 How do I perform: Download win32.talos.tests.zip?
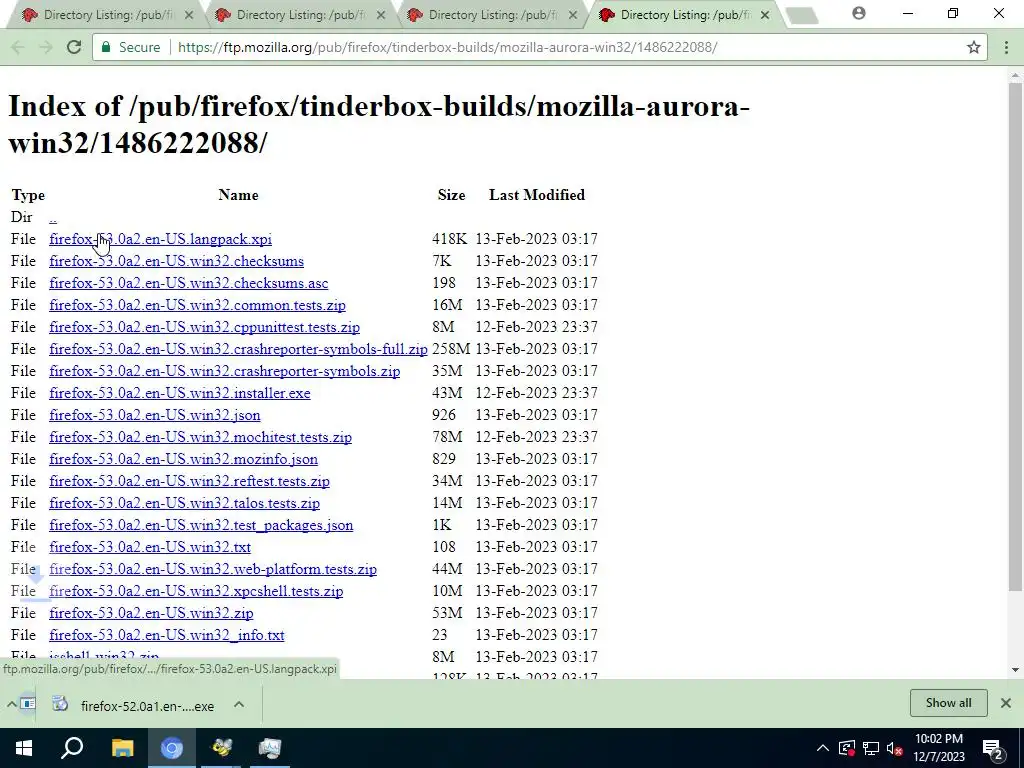pos(184,504)
